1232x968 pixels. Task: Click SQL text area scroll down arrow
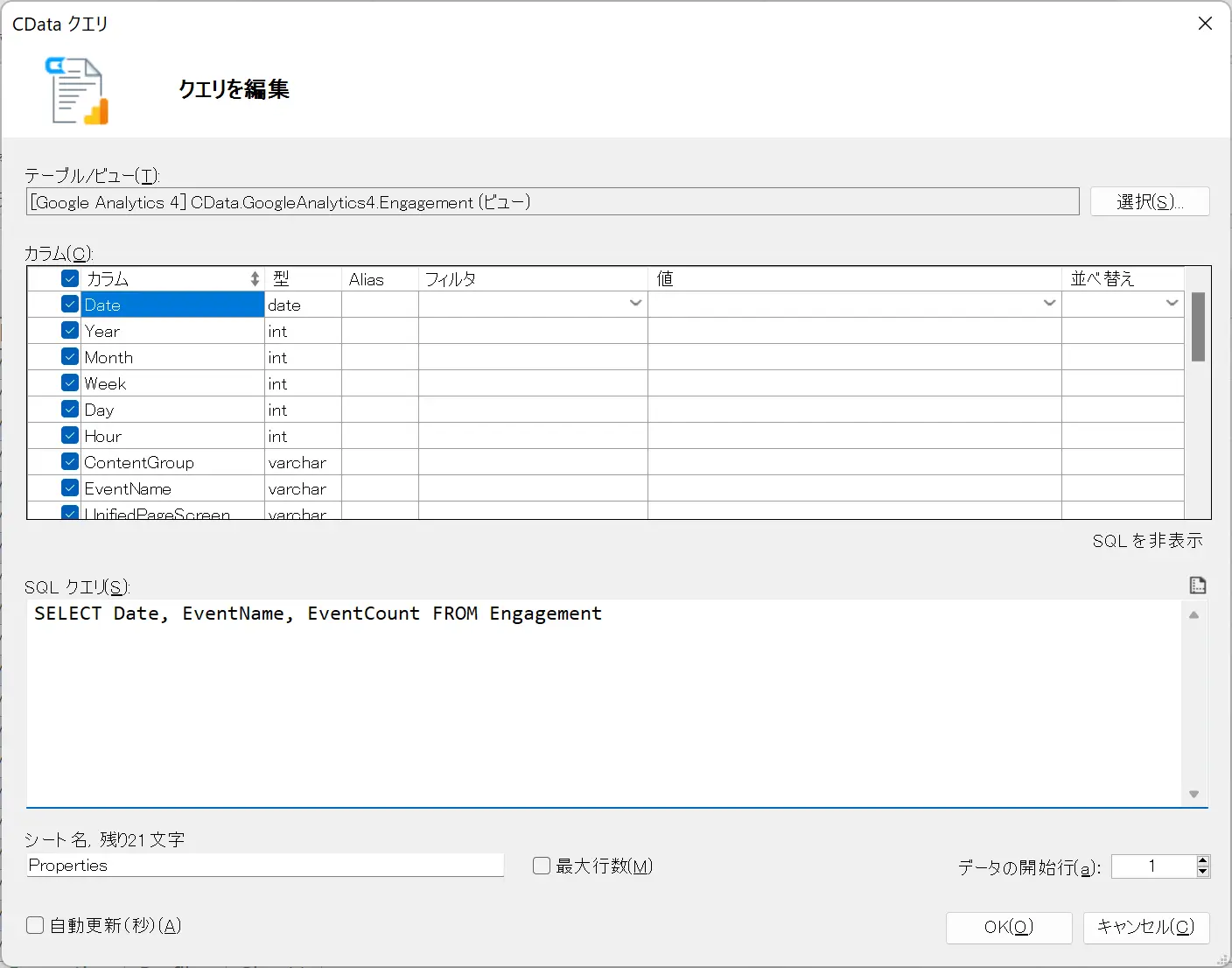(x=1193, y=794)
